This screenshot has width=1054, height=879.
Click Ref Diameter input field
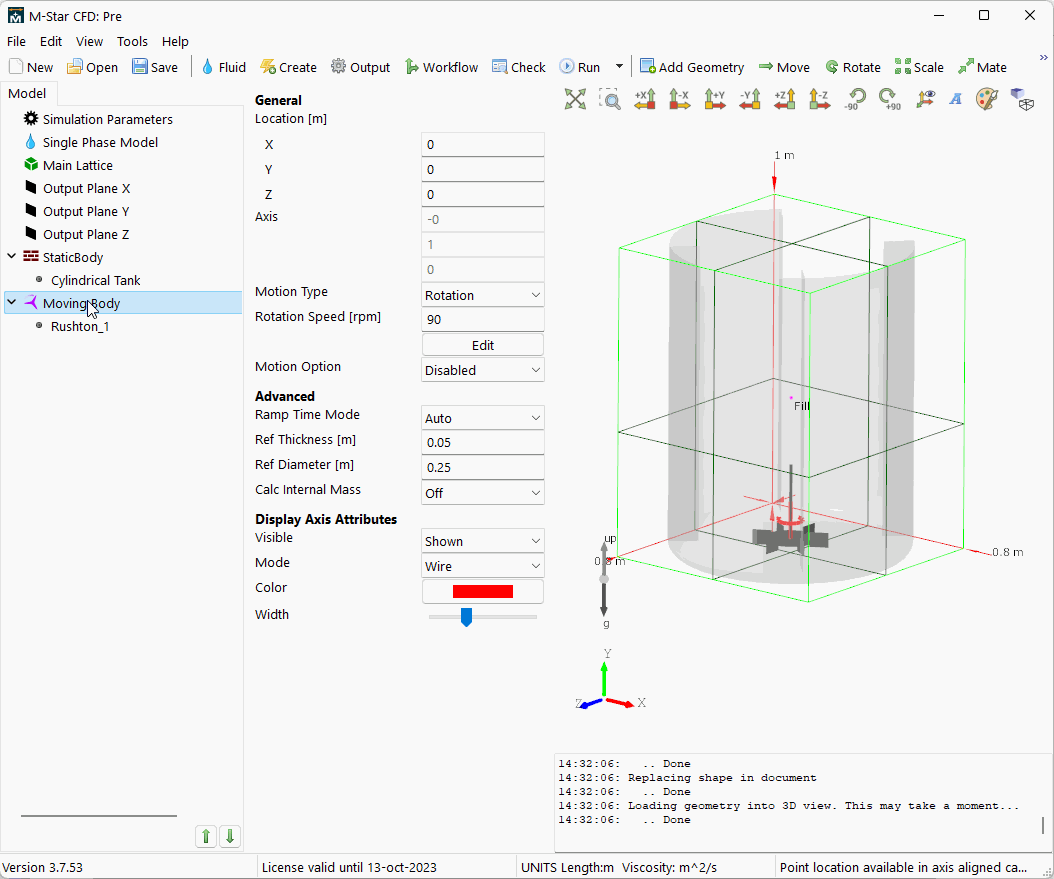(483, 468)
